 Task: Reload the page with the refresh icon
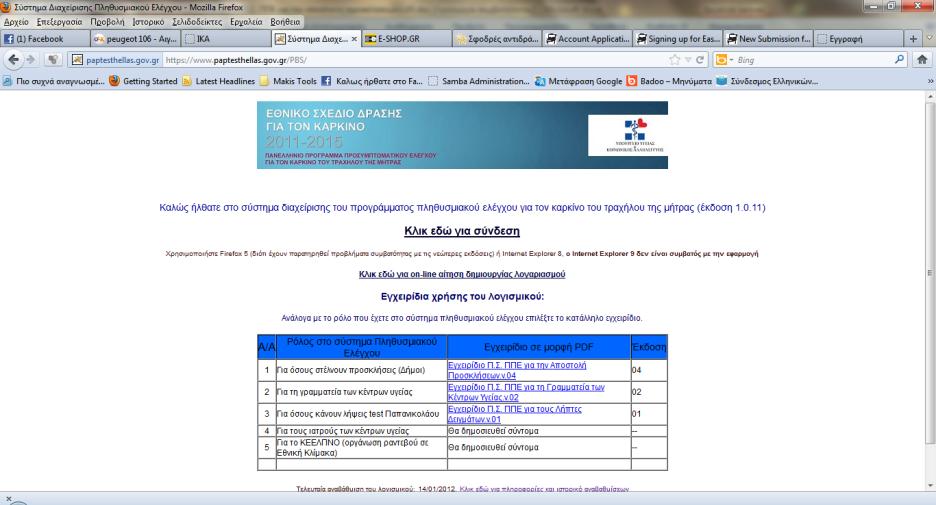tap(700, 60)
